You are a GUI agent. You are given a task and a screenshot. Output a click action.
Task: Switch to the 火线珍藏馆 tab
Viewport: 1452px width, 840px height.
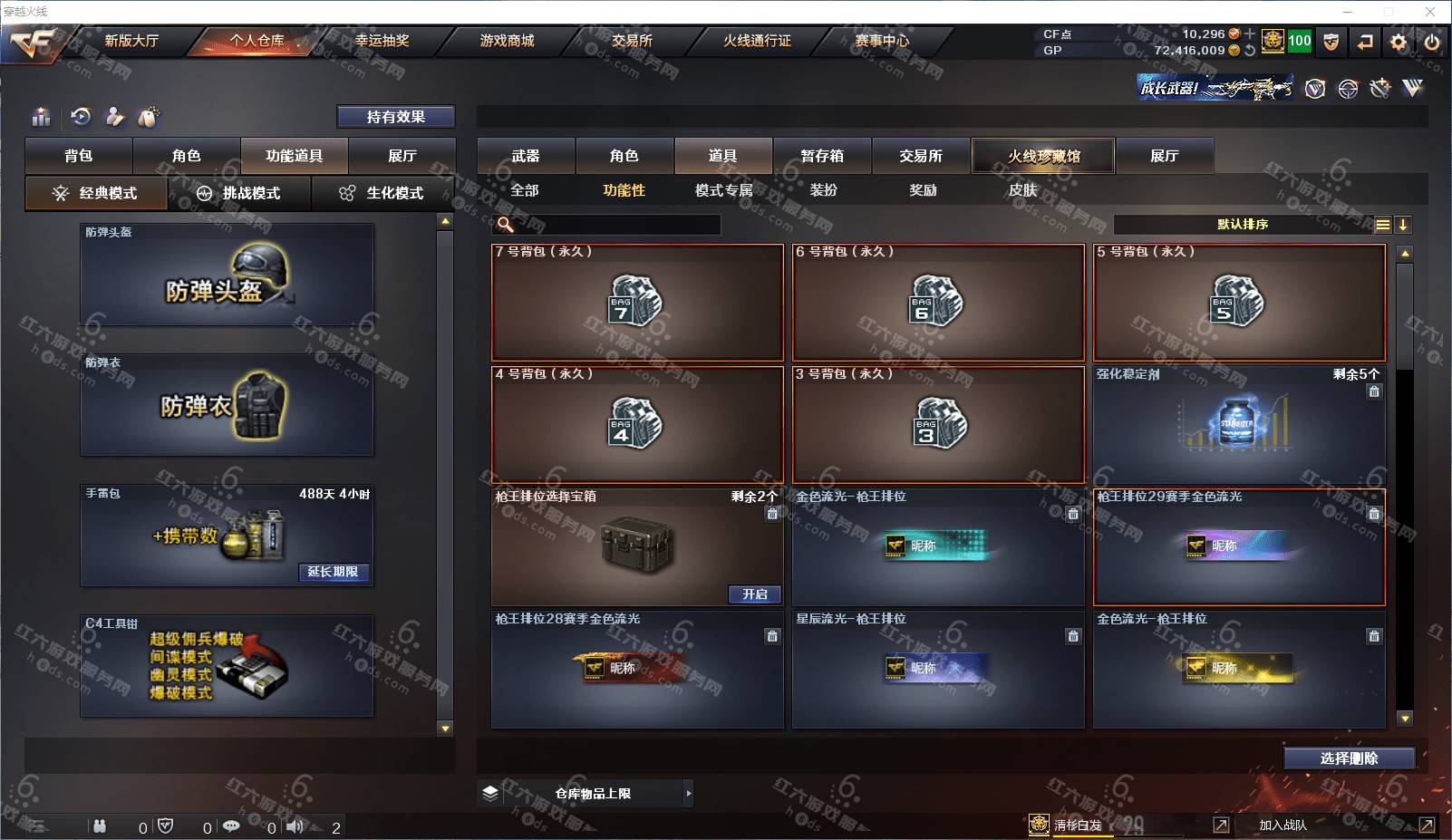tap(1043, 156)
